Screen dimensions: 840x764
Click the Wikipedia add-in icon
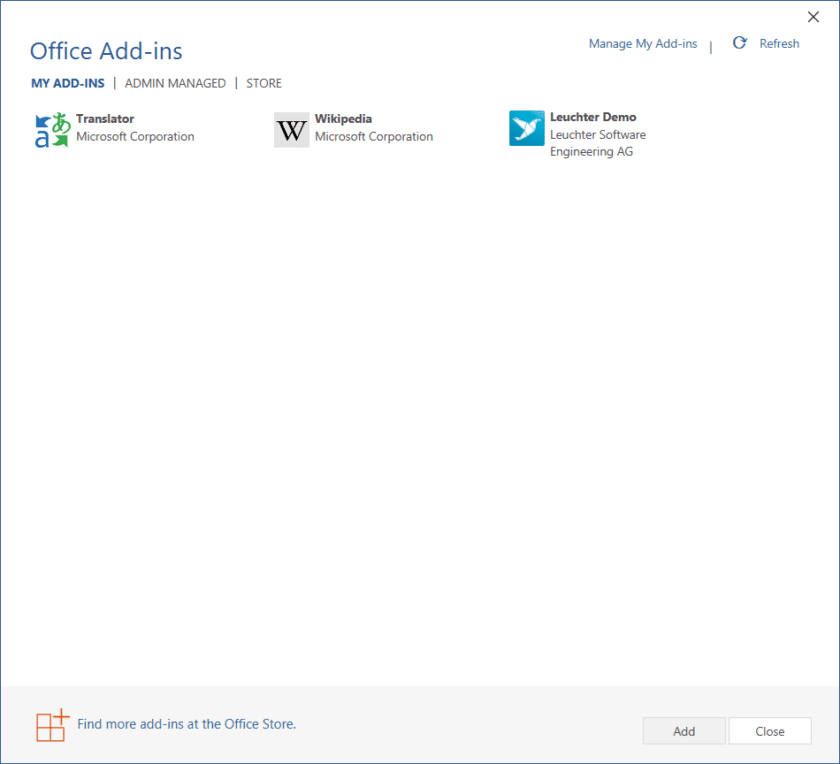(x=290, y=129)
